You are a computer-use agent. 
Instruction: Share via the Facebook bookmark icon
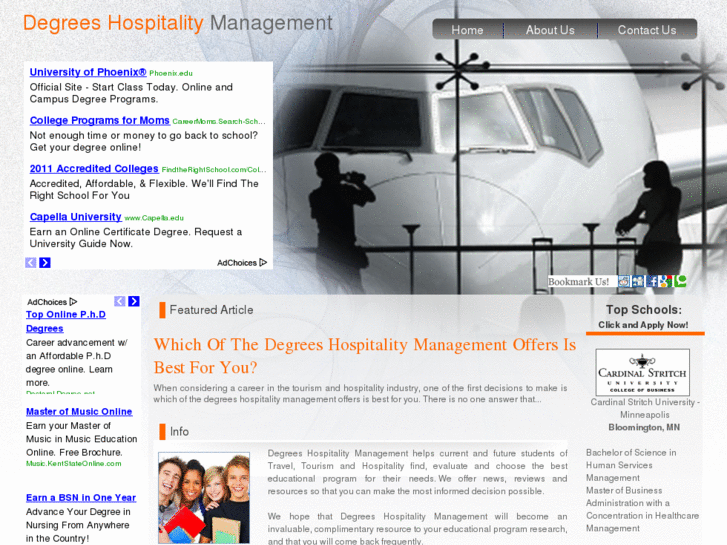click(652, 281)
